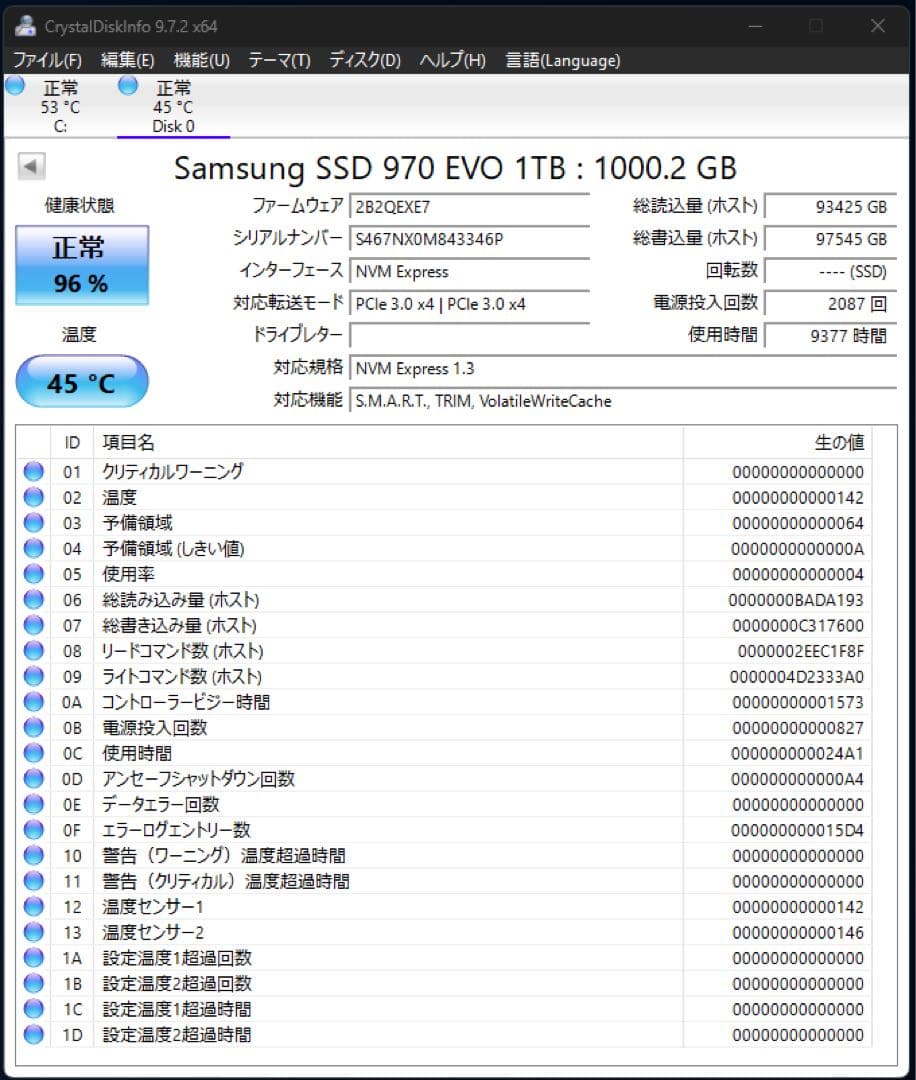Click the 45 °C temperature button
Viewport: 916px width, 1080px height.
(x=81, y=382)
